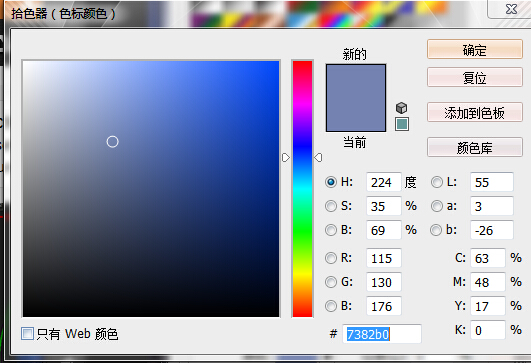Click the S field showing 35

(384, 206)
